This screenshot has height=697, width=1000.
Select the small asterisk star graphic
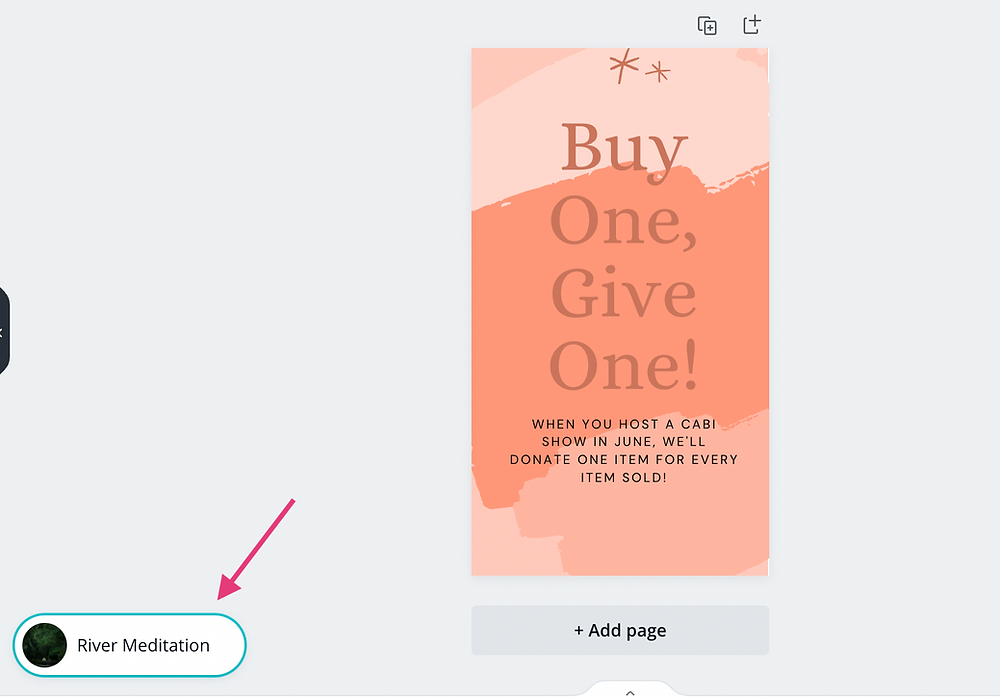(x=658, y=71)
